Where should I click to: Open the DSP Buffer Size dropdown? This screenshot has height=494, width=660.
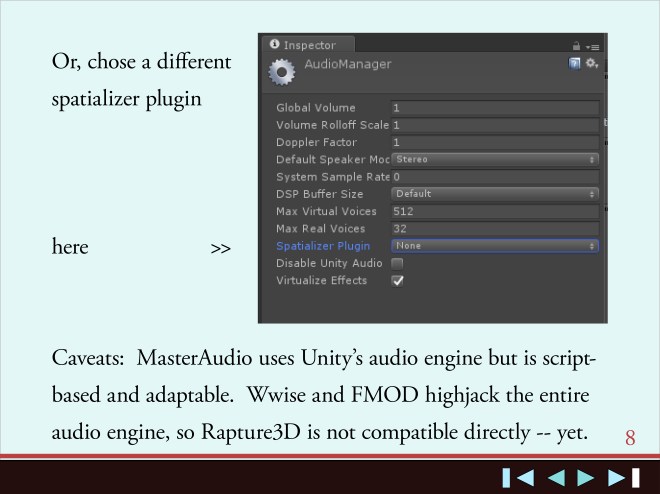point(495,194)
